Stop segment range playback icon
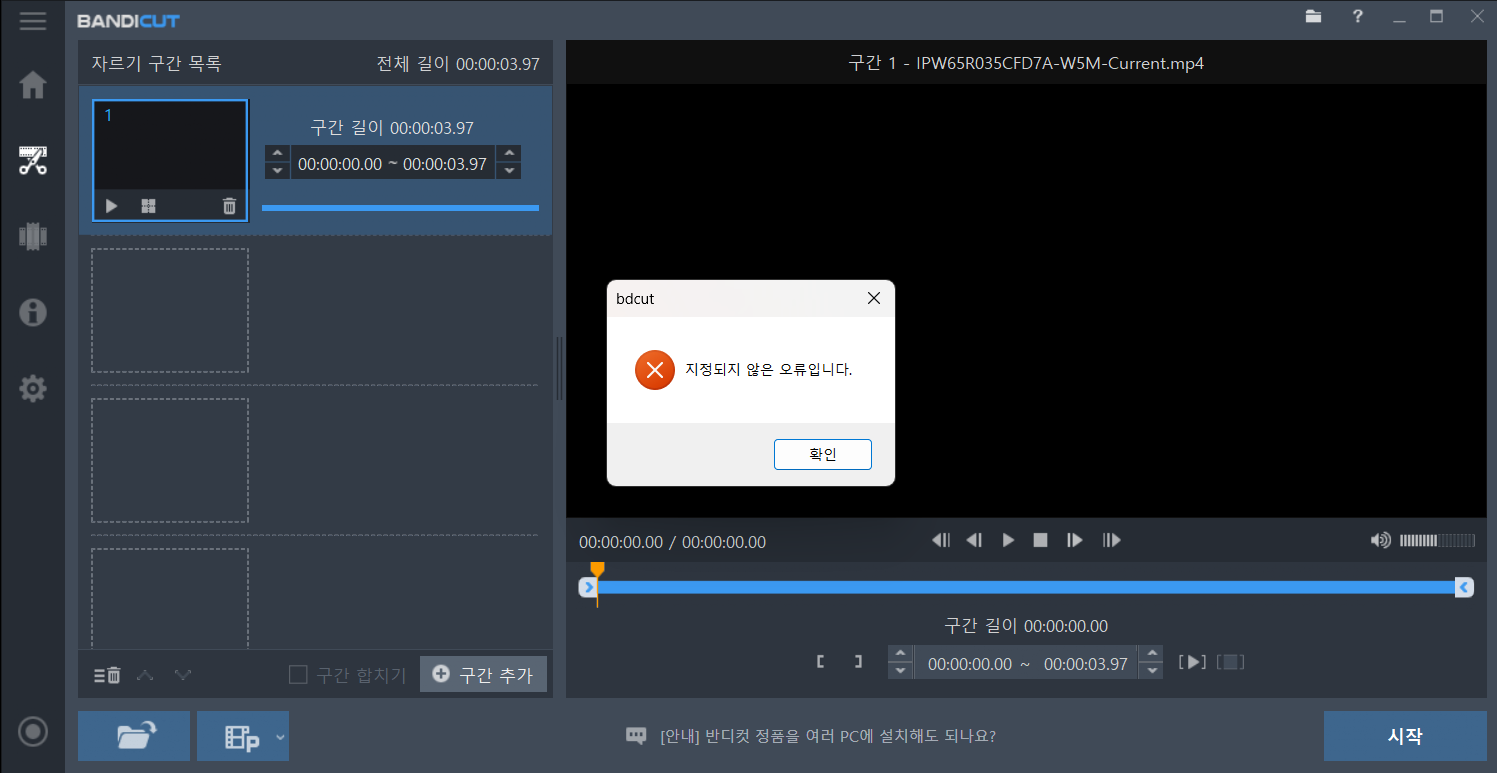1497x773 pixels. tap(1232, 662)
